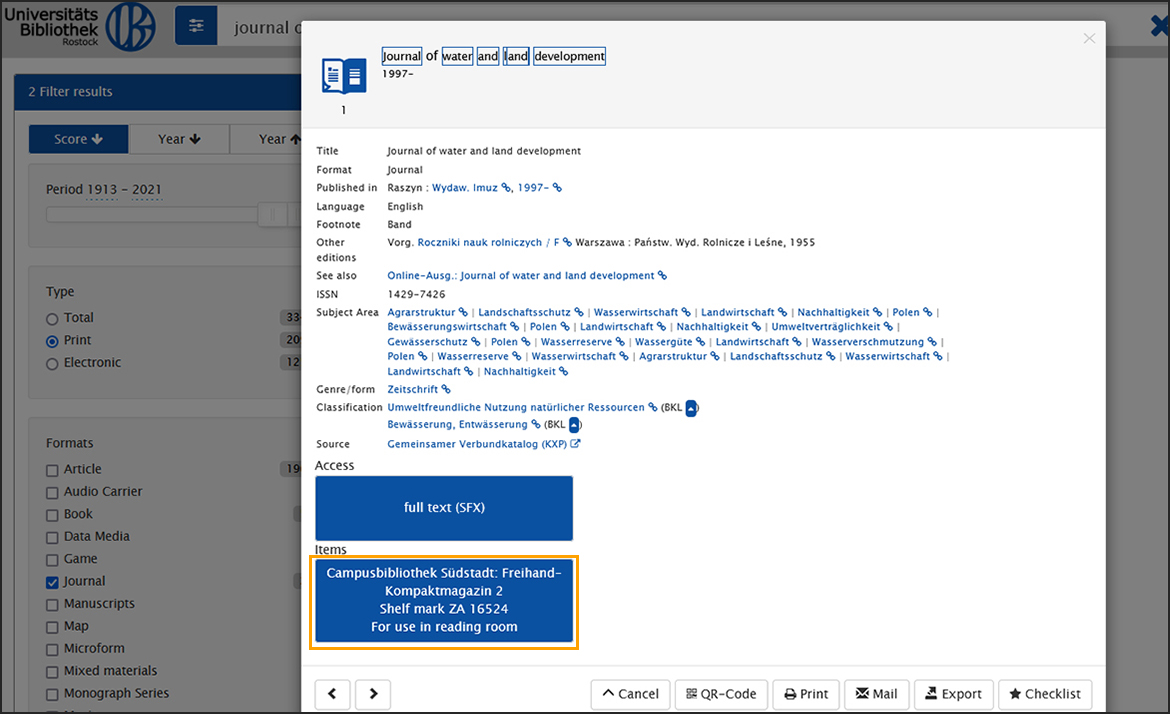Click the external link icon after KXP

click(575, 443)
